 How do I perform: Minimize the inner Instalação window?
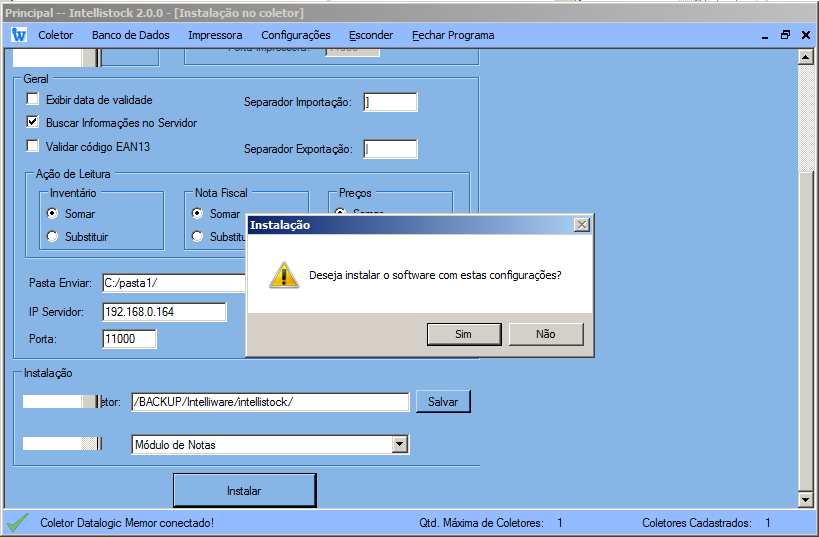coord(765,36)
